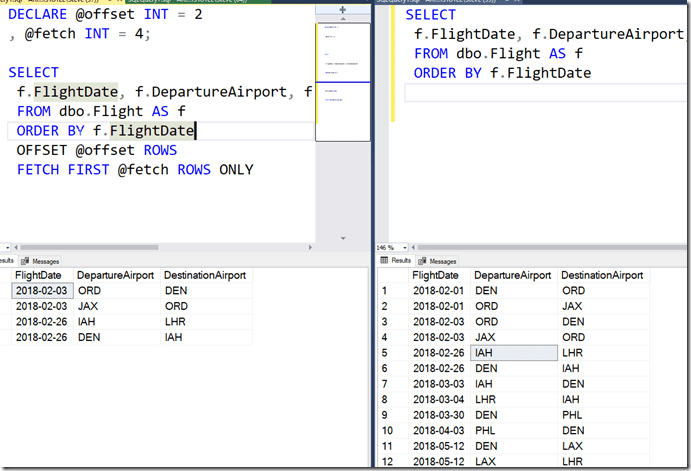
Task: Click the LHR destination cell in the left results
Action: [206, 322]
